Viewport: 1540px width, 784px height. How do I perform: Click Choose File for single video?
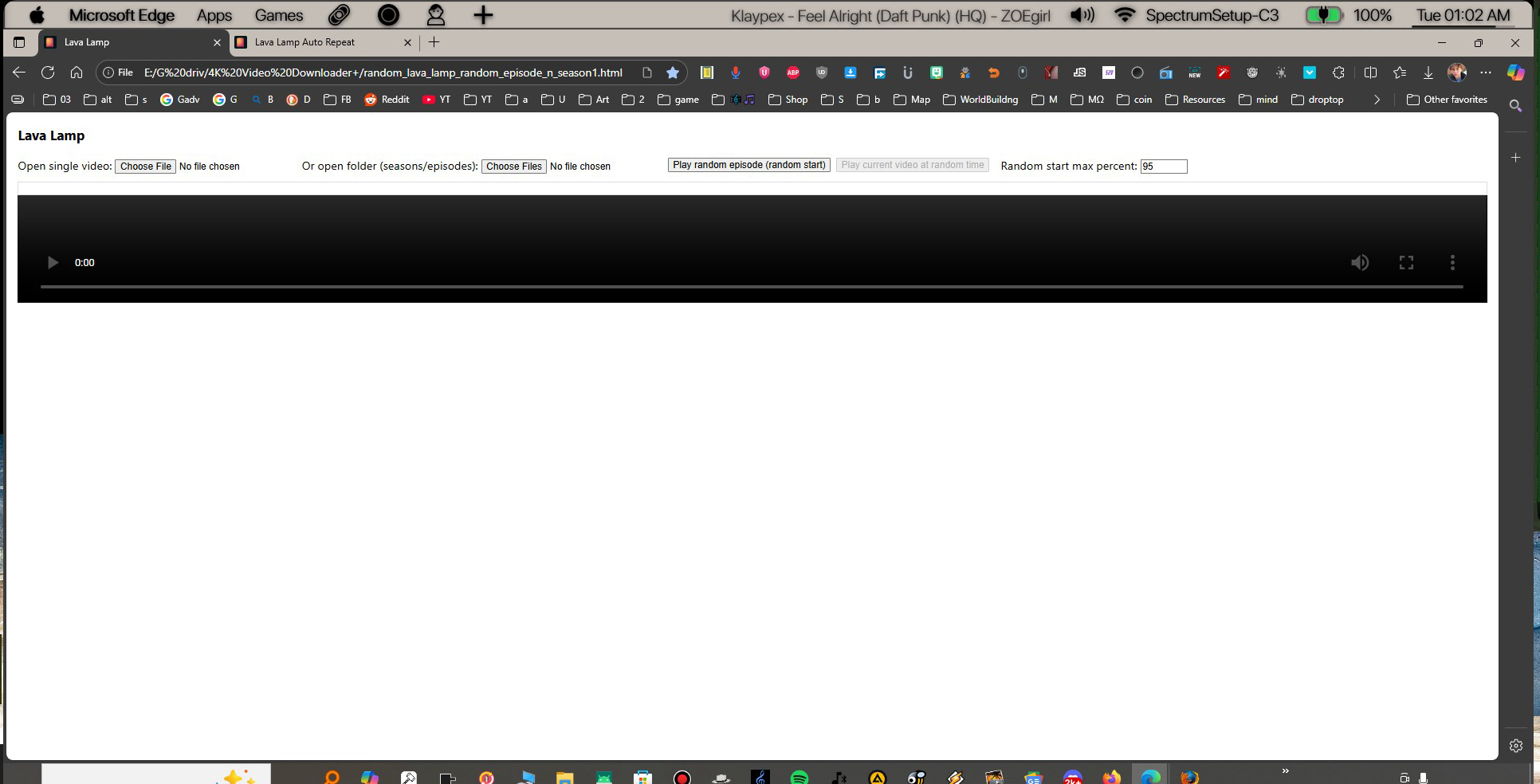click(146, 167)
